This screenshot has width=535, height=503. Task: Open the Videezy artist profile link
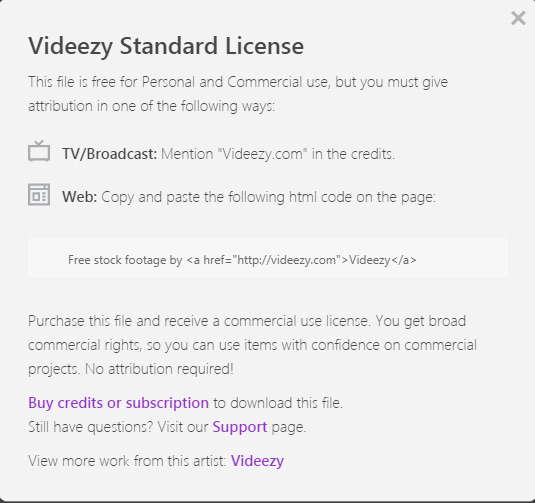pyautogui.click(x=257, y=461)
